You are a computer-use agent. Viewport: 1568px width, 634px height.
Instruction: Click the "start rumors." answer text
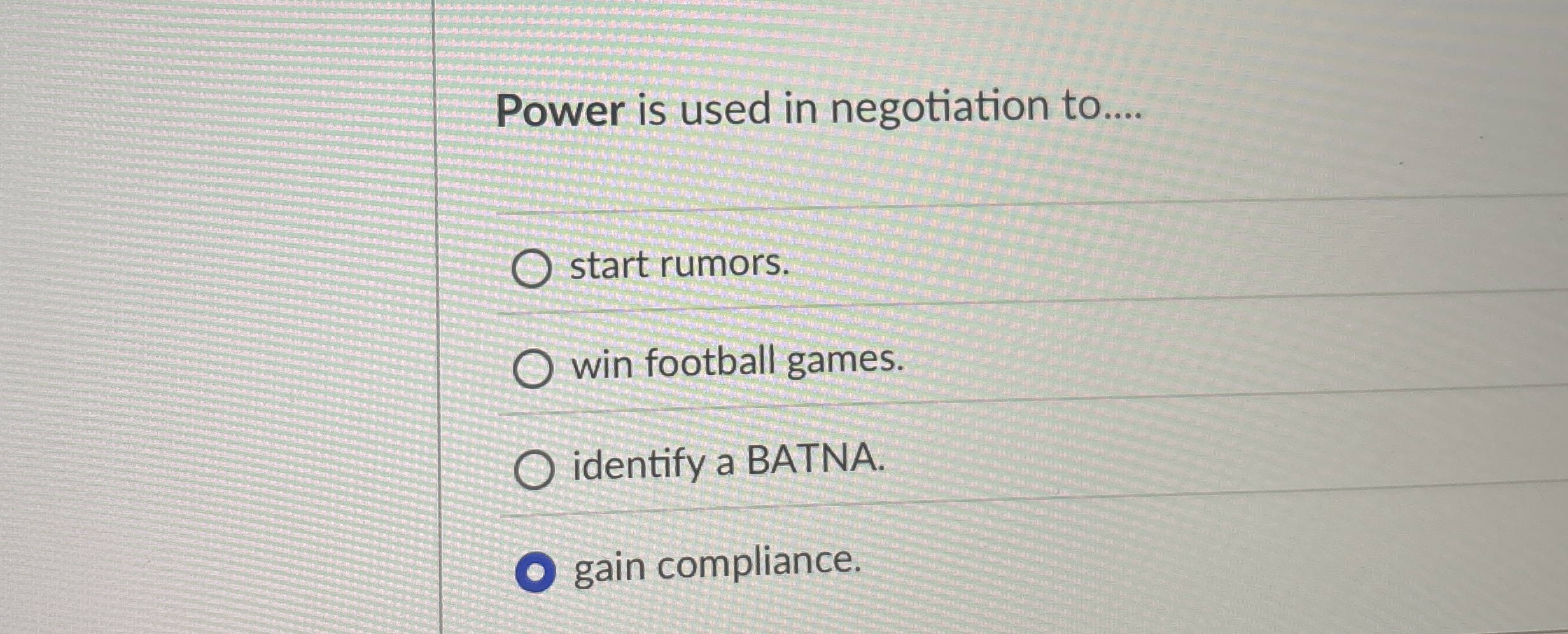click(679, 266)
